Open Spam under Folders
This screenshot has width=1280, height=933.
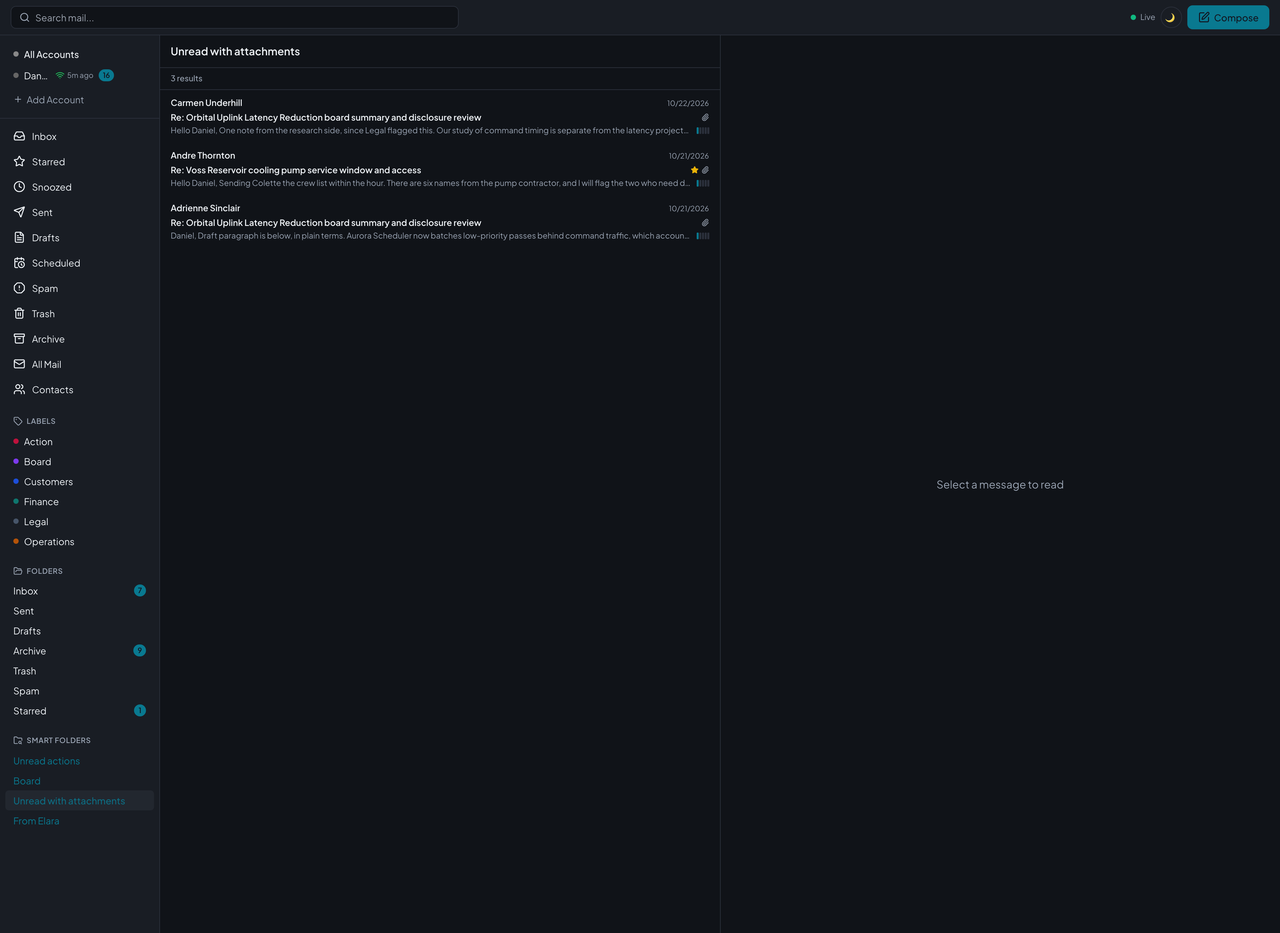click(x=80, y=691)
